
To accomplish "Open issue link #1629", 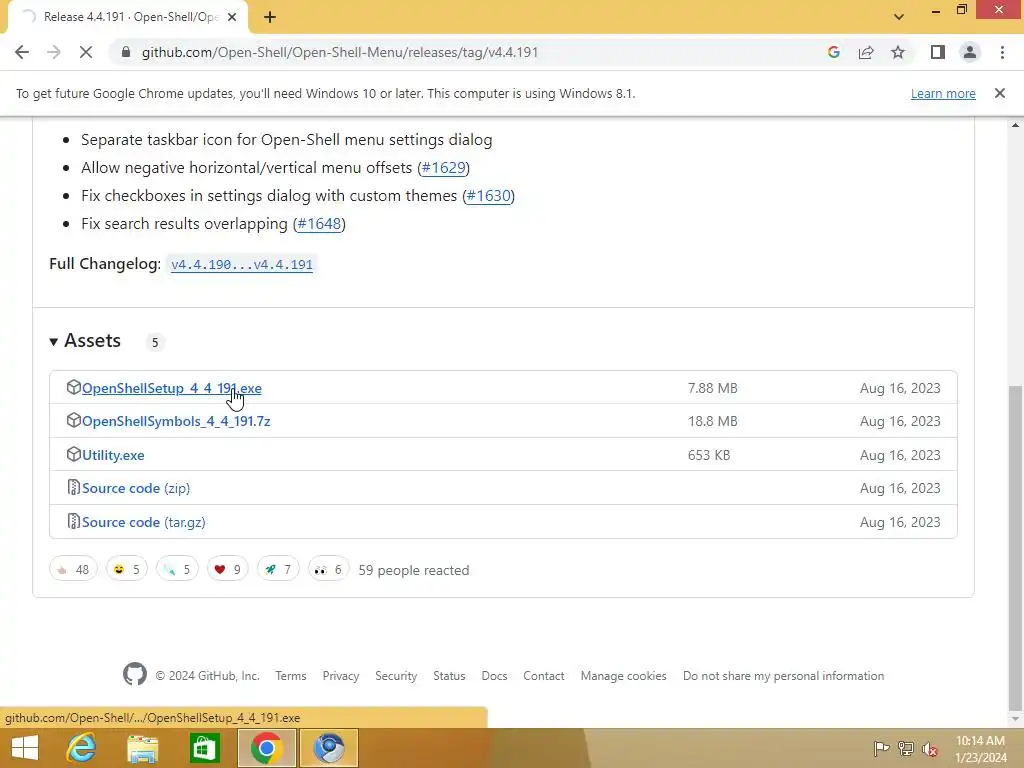I will click(443, 168).
